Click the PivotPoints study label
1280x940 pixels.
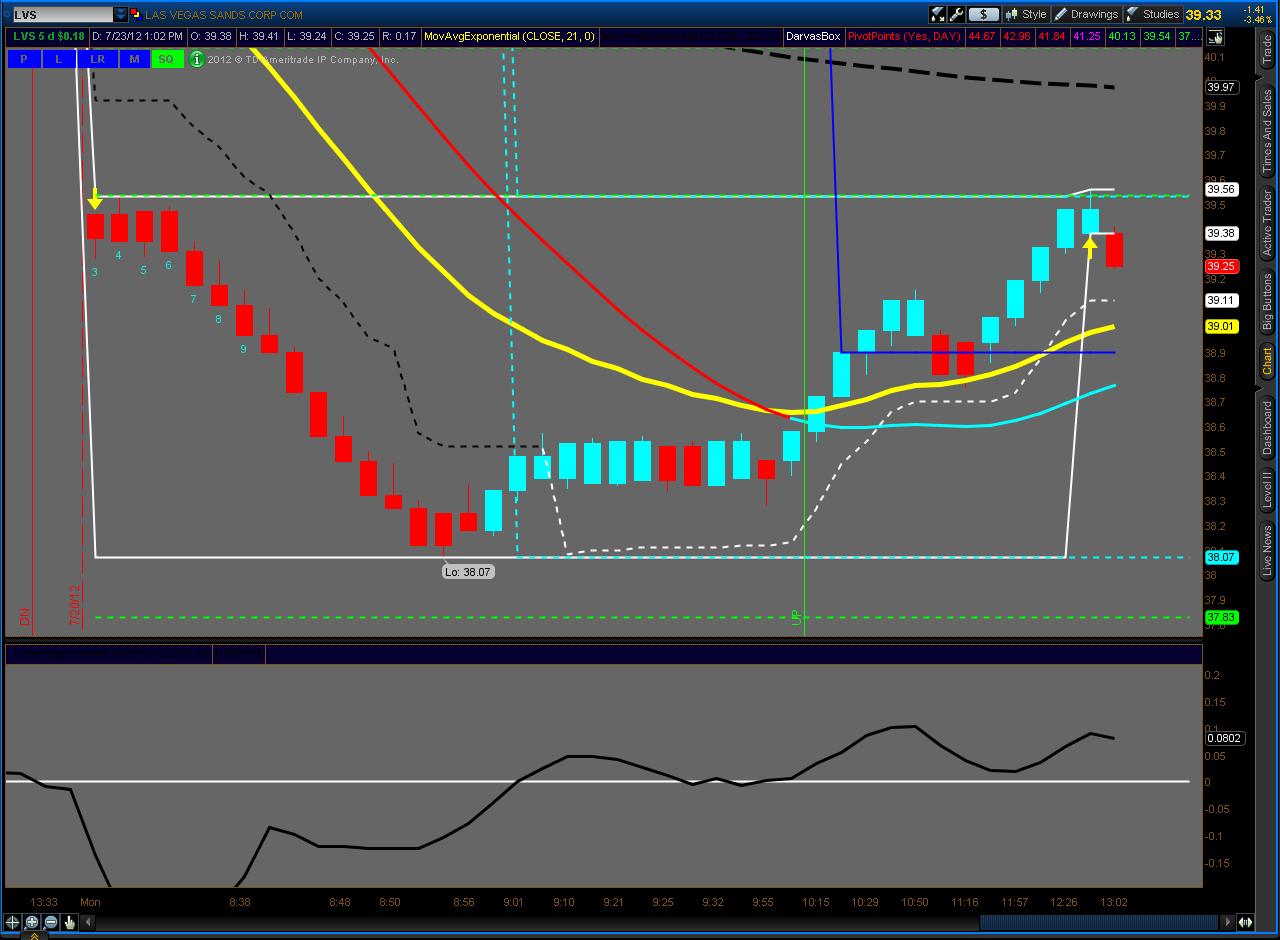pyautogui.click(x=904, y=36)
